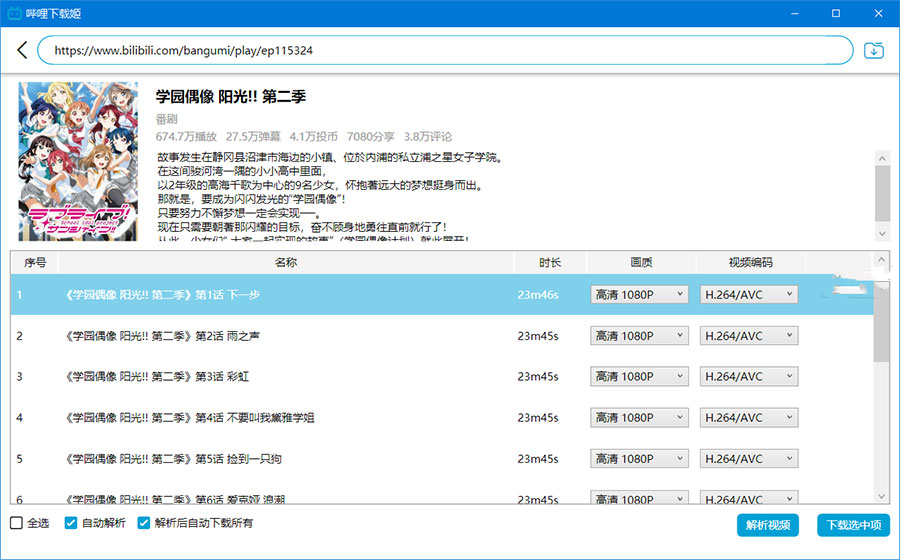Maximize the application window
900x560 pixels.
836,13
